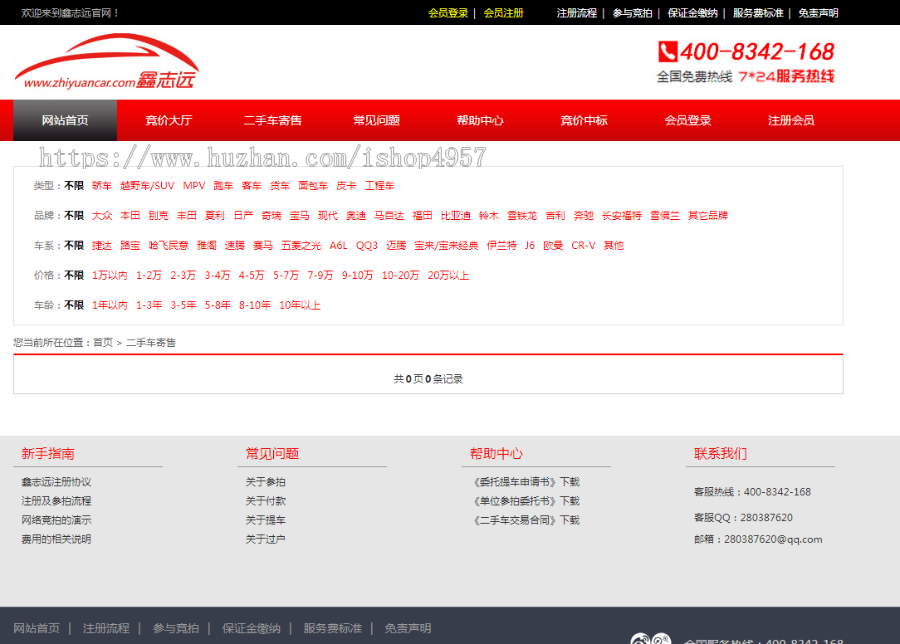Viewport: 900px width, 644px height.
Task: Filter price by 20万以上
Action: (x=448, y=276)
